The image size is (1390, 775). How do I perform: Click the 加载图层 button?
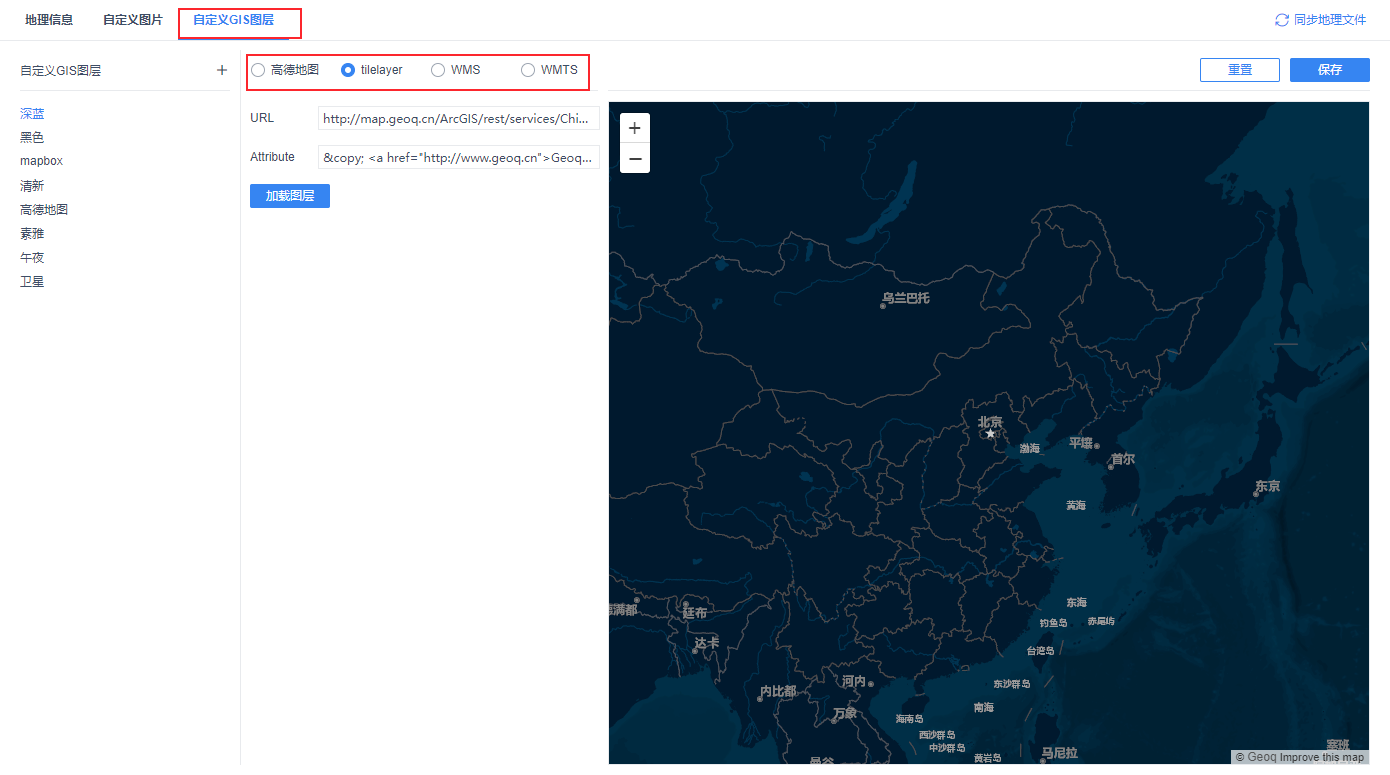click(290, 196)
